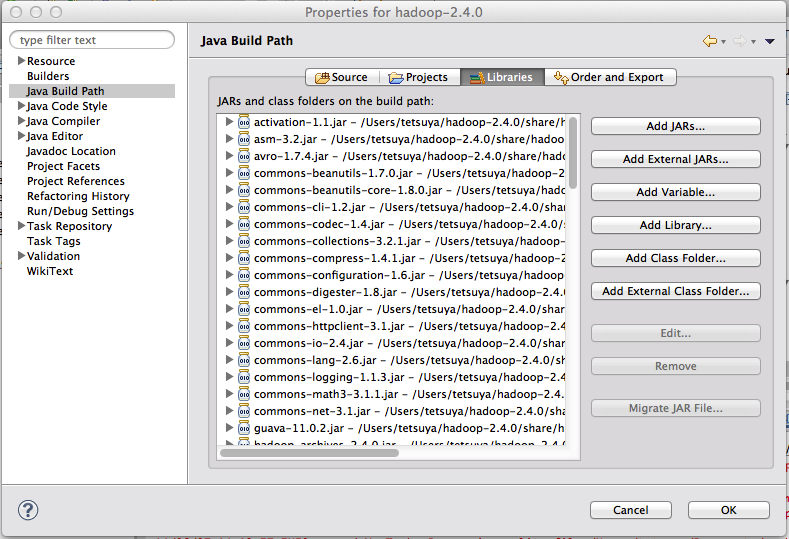Expand the Validation node
This screenshot has height=539, width=789.
(x=21, y=256)
